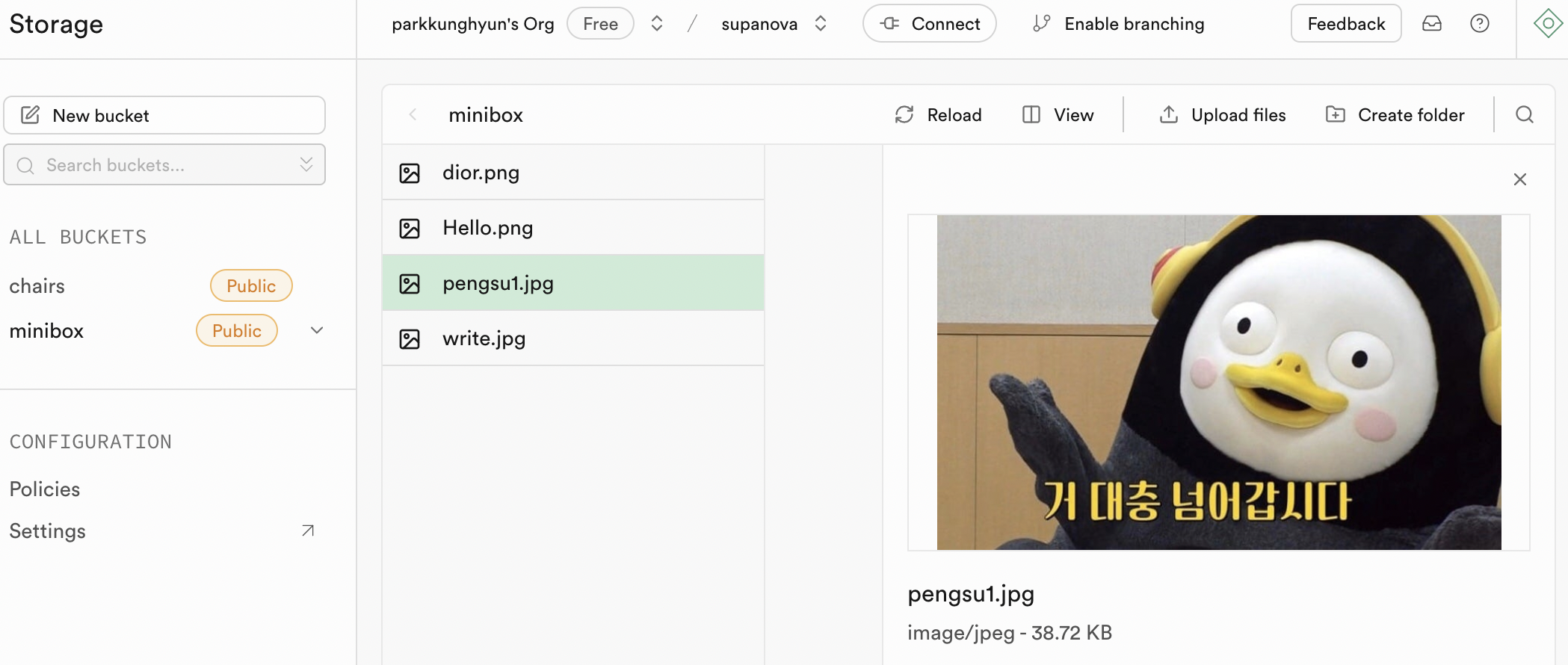Click the image icon beside pengsu1.jpg
This screenshot has height=665, width=1568.
[x=410, y=284]
